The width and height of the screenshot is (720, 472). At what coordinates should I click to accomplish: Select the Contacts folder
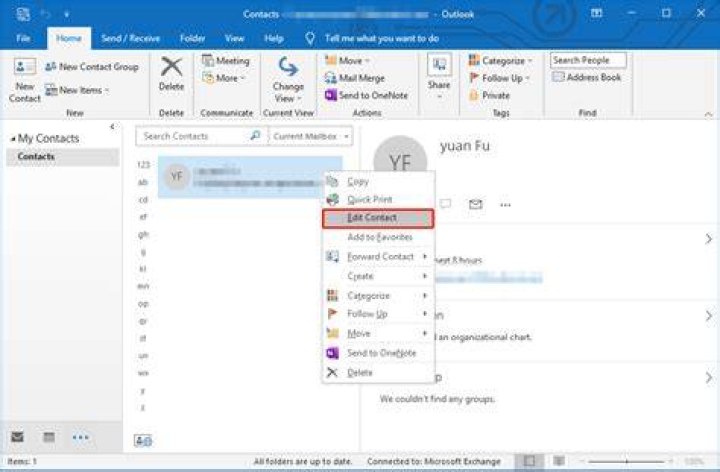62,157
